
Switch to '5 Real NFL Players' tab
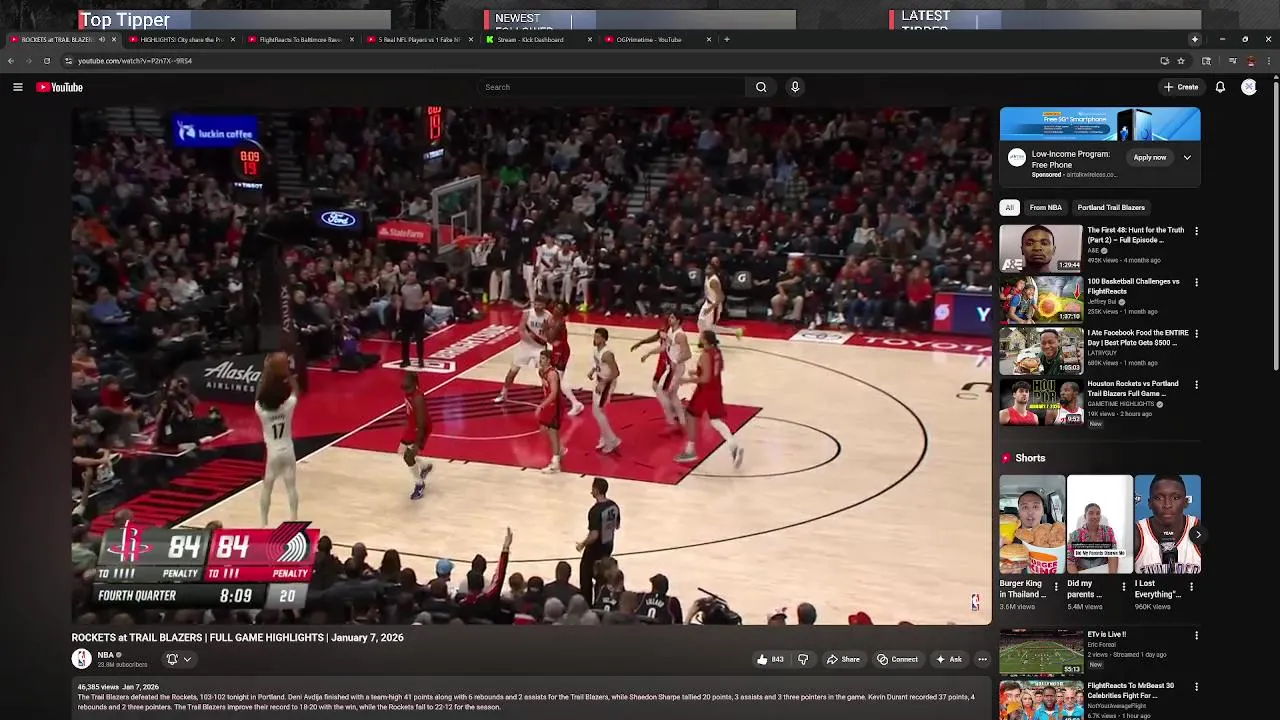point(418,40)
